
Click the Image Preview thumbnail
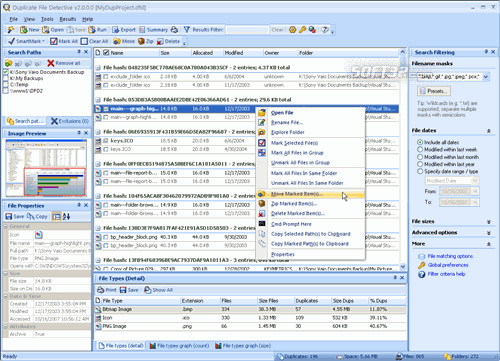[46, 168]
